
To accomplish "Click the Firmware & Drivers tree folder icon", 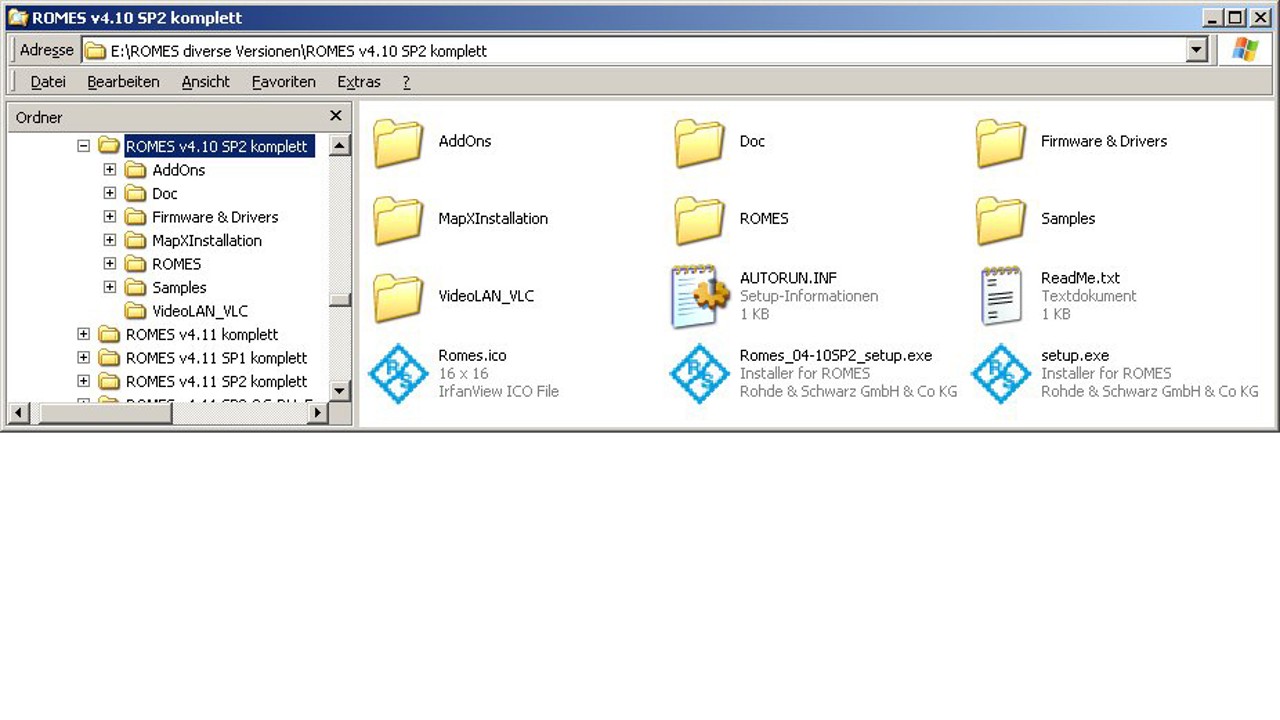I will point(135,217).
